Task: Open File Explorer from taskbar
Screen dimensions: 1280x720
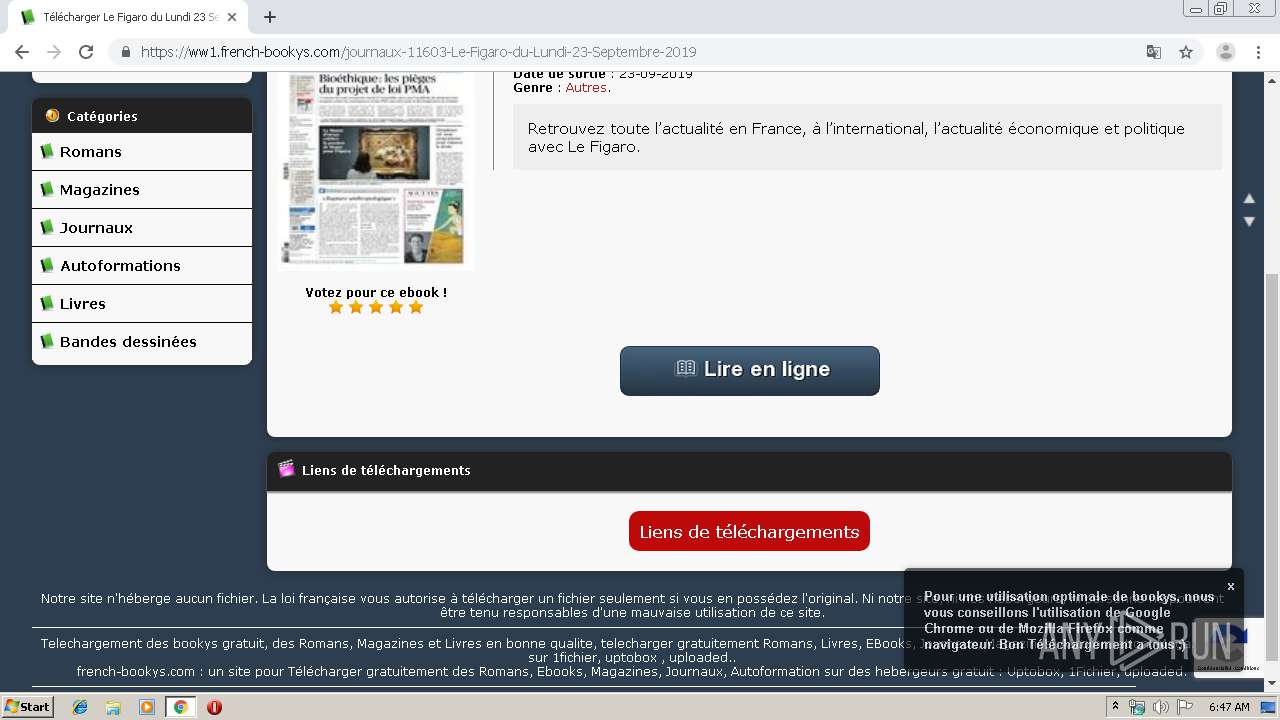Action: pos(113,707)
